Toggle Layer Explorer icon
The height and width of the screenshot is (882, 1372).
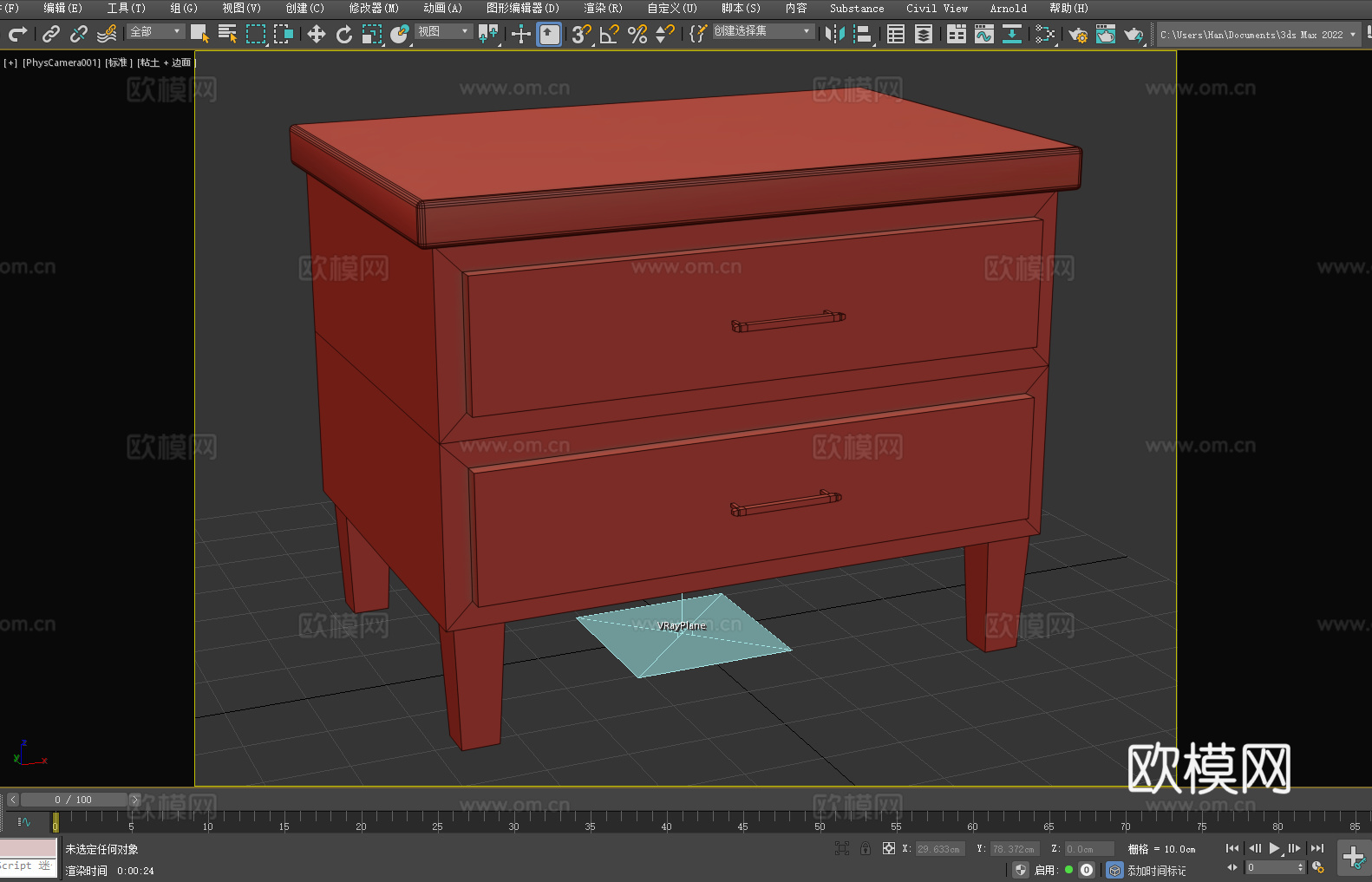[924, 34]
